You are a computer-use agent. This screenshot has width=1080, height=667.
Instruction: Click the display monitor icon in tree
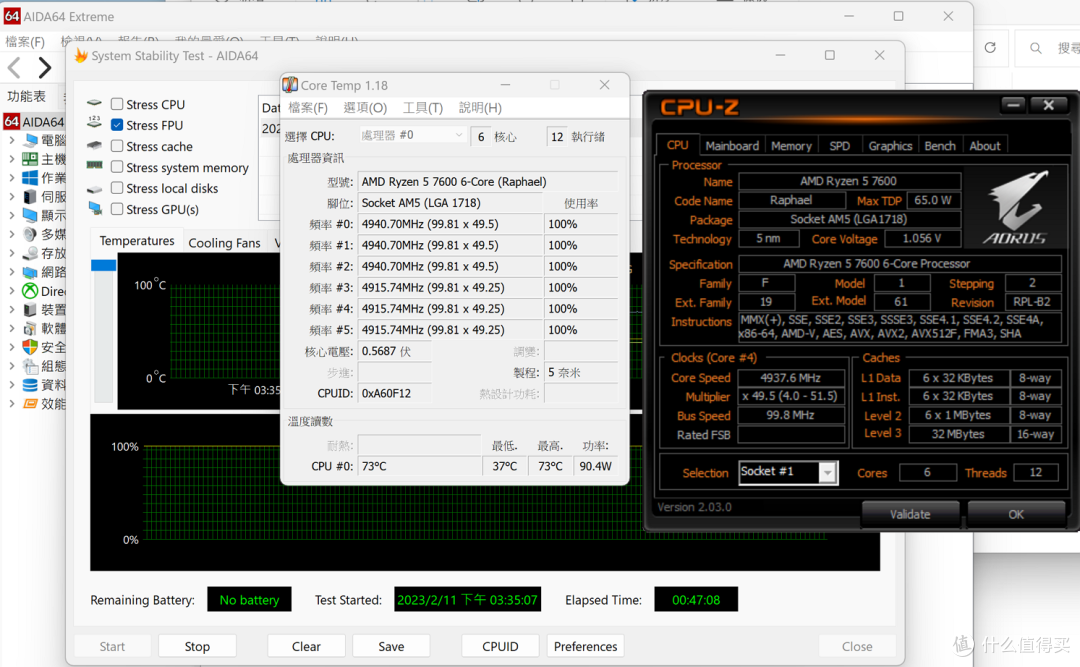[x=30, y=216]
